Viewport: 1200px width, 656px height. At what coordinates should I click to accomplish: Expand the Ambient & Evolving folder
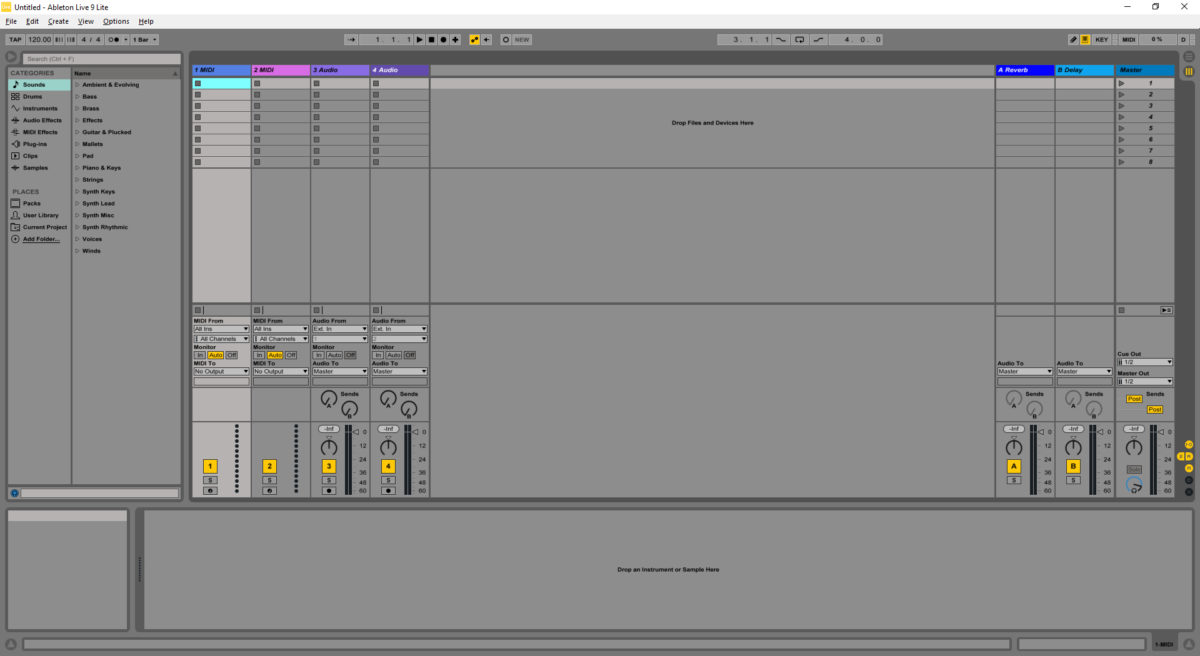(77, 85)
